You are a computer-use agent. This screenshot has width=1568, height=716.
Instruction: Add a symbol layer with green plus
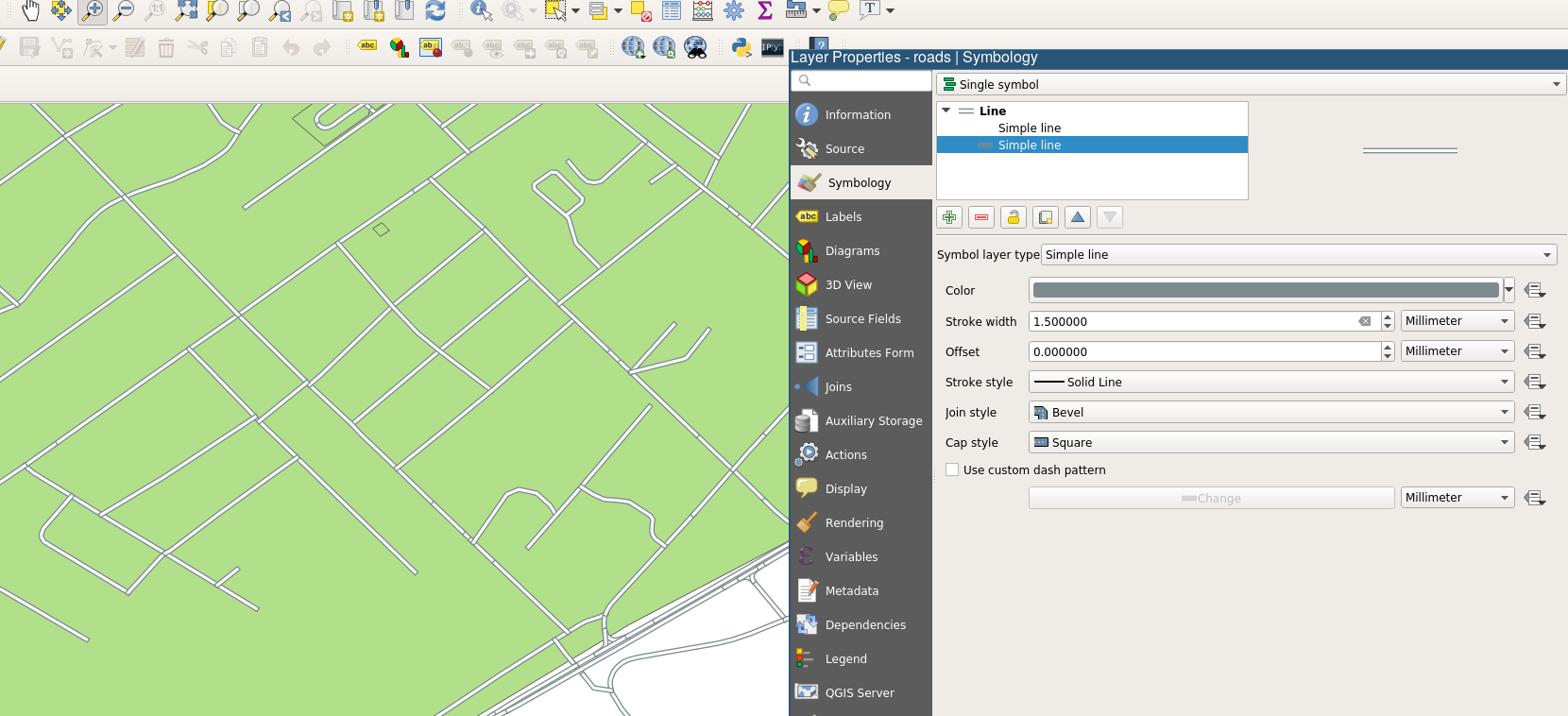click(x=949, y=217)
